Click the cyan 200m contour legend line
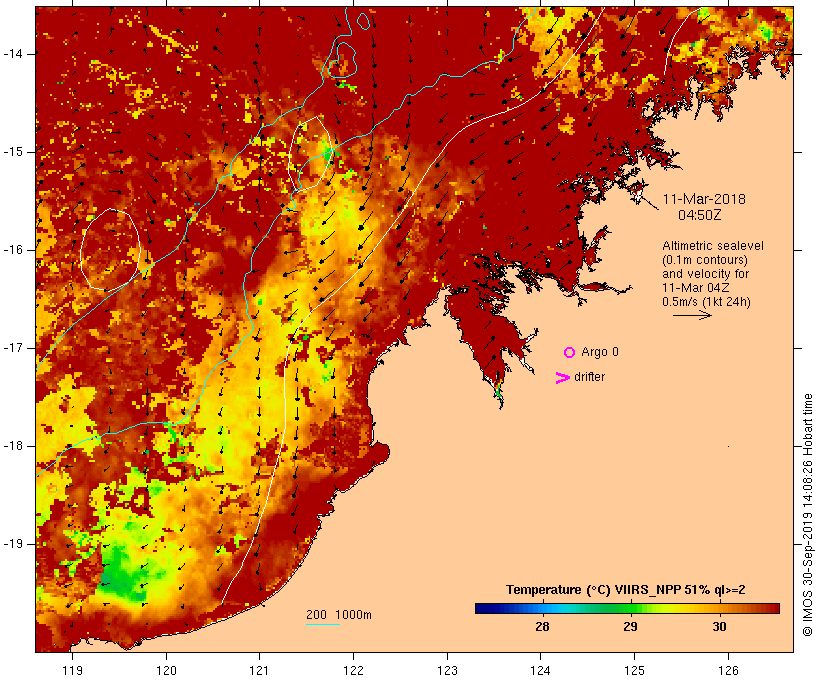The image size is (820, 680). point(323,624)
